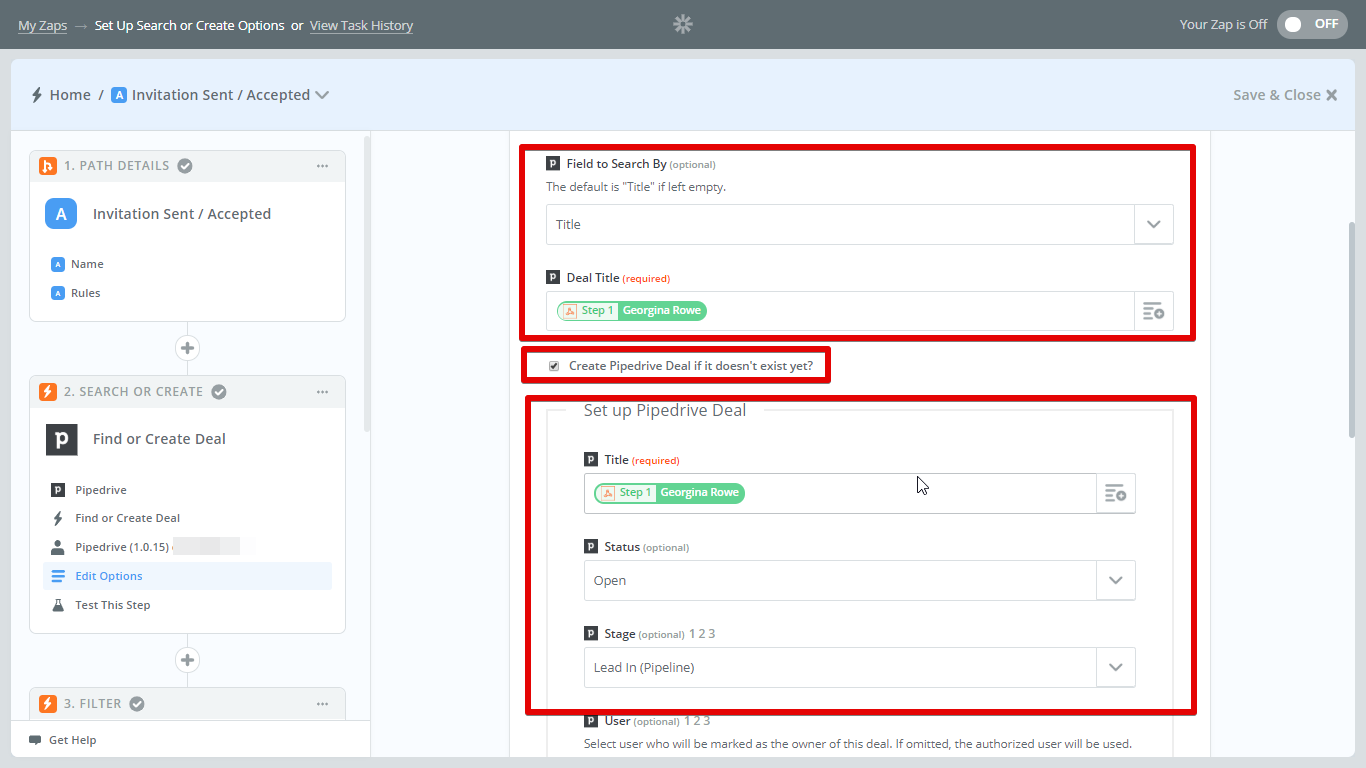The width and height of the screenshot is (1366, 768).
Task: Click the orange paths icon in step 1
Action: pos(47,166)
